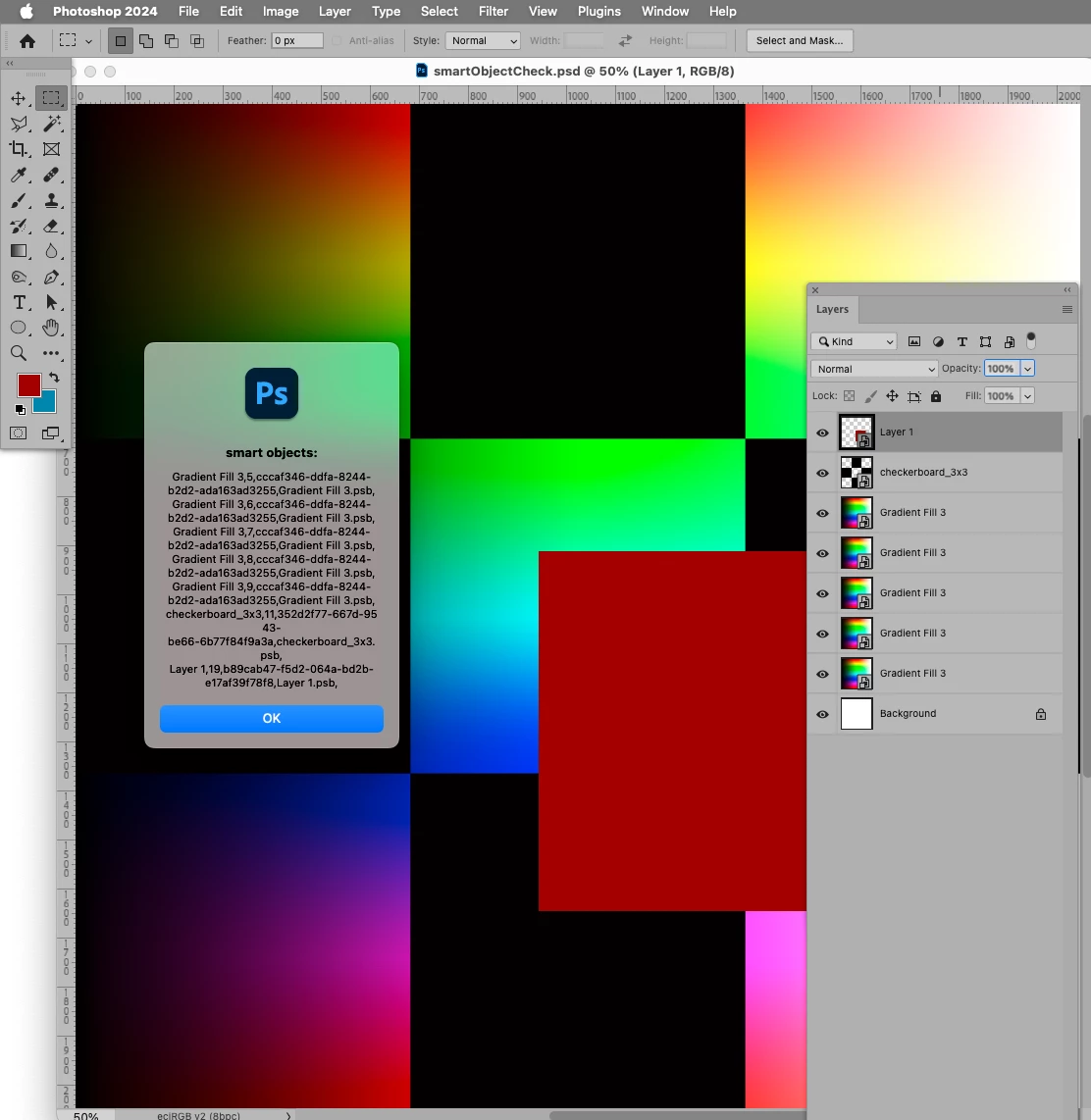Viewport: 1091px width, 1120px height.
Task: Open the Apple menu
Action: coord(26,12)
